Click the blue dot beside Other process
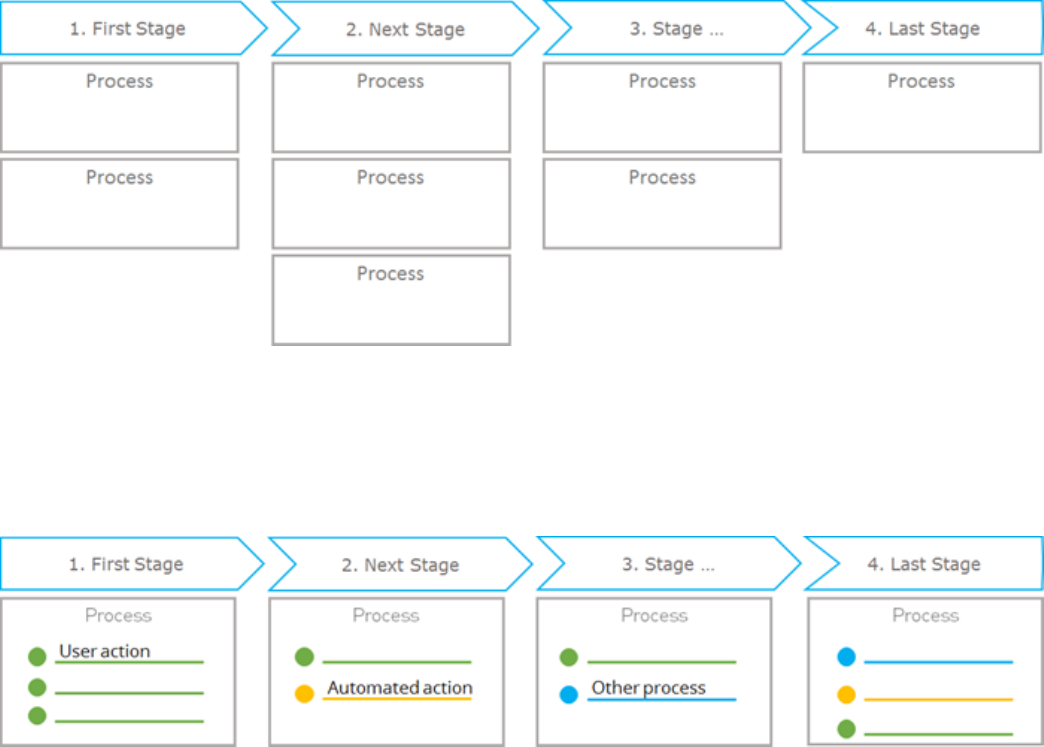The image size is (1044, 747). coord(569,694)
